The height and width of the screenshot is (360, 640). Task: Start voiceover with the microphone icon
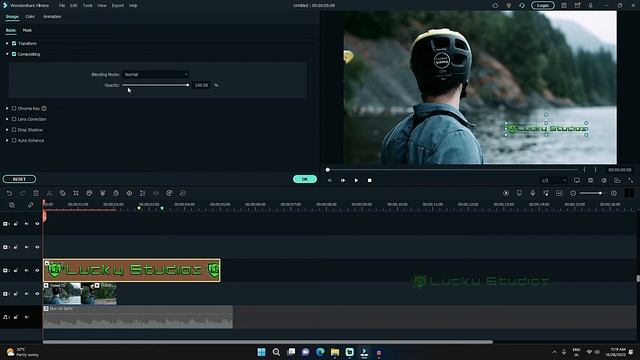coord(533,193)
